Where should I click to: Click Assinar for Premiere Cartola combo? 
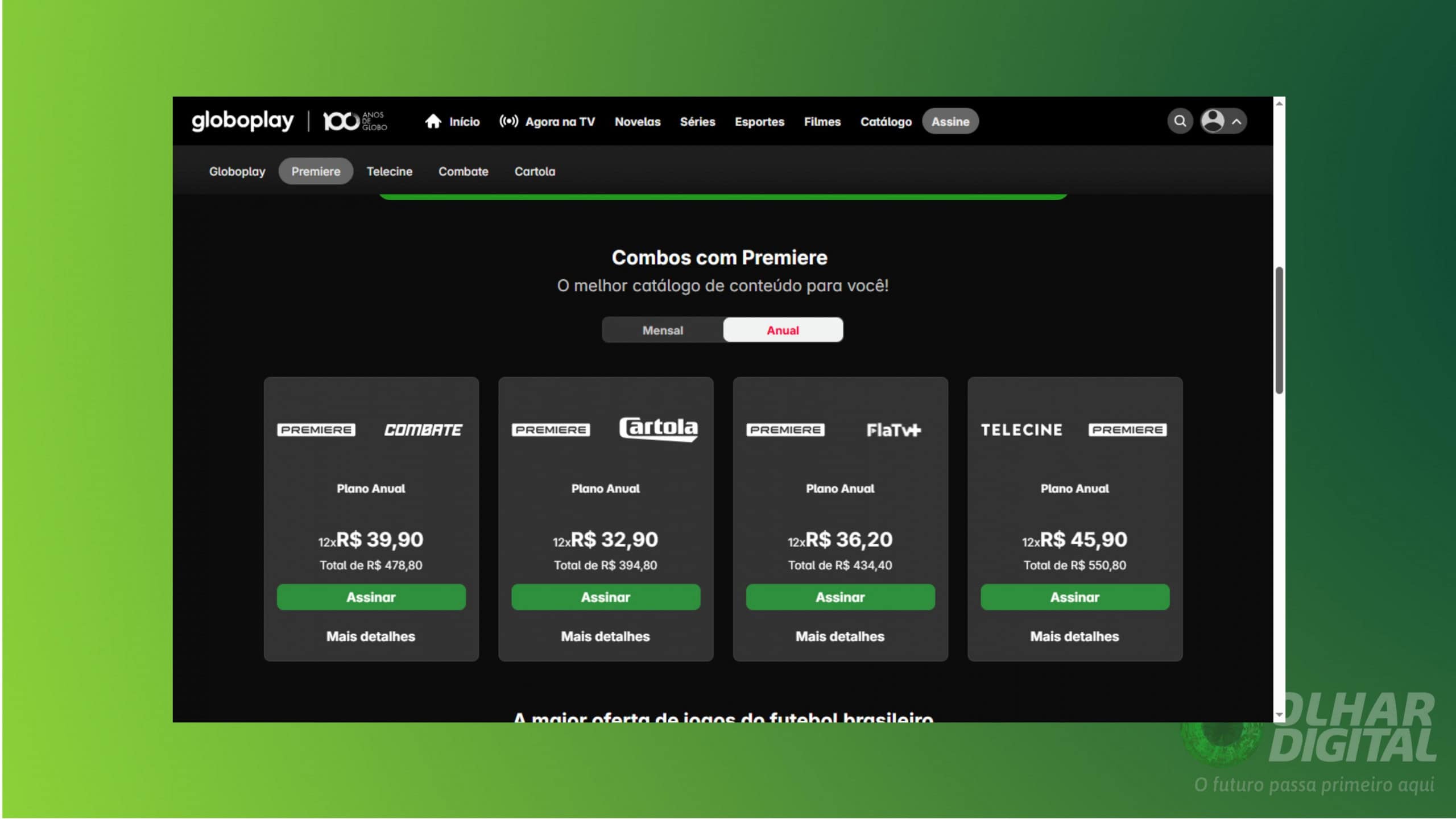point(606,597)
